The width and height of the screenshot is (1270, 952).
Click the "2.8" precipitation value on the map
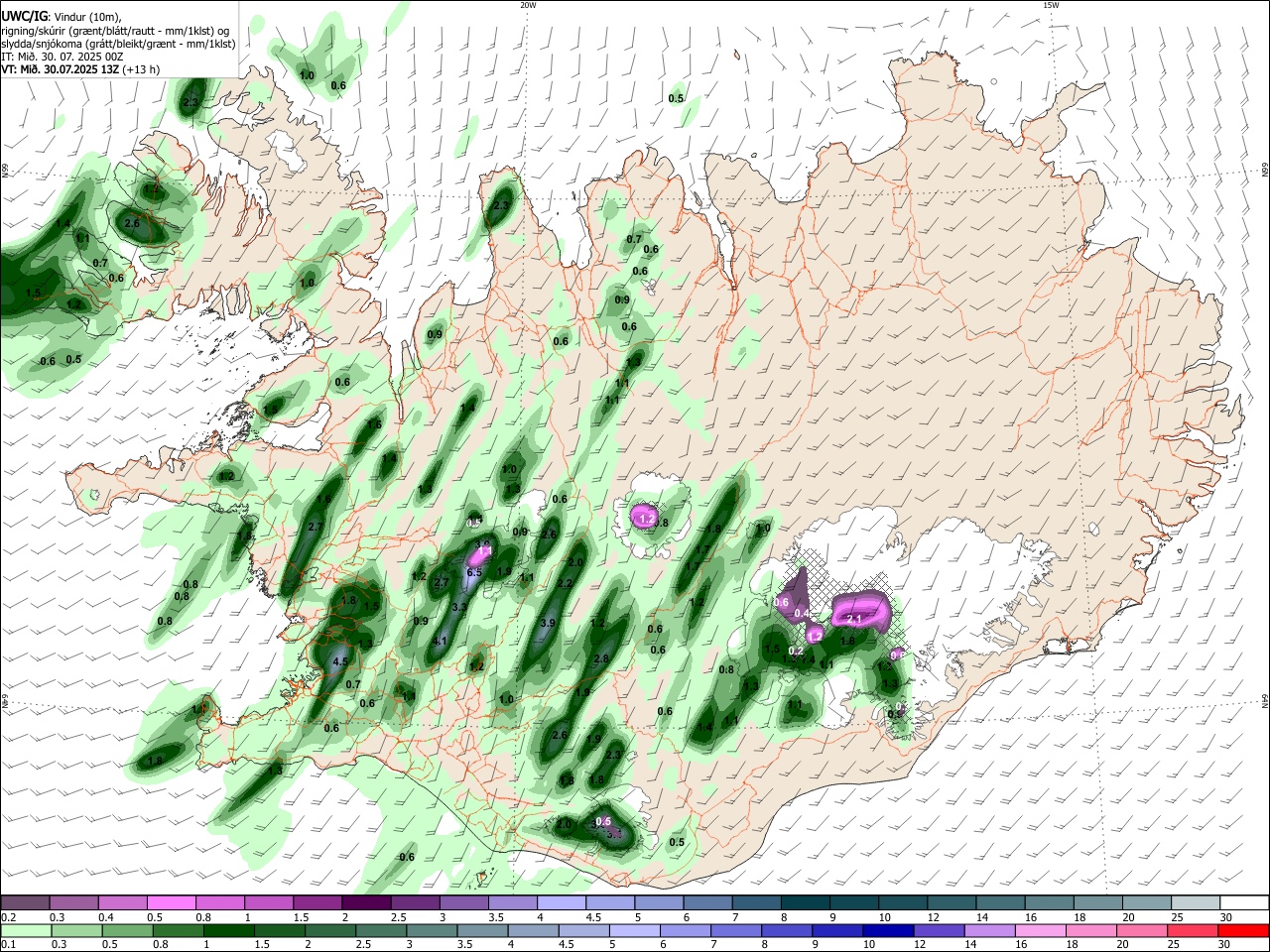pos(601,658)
